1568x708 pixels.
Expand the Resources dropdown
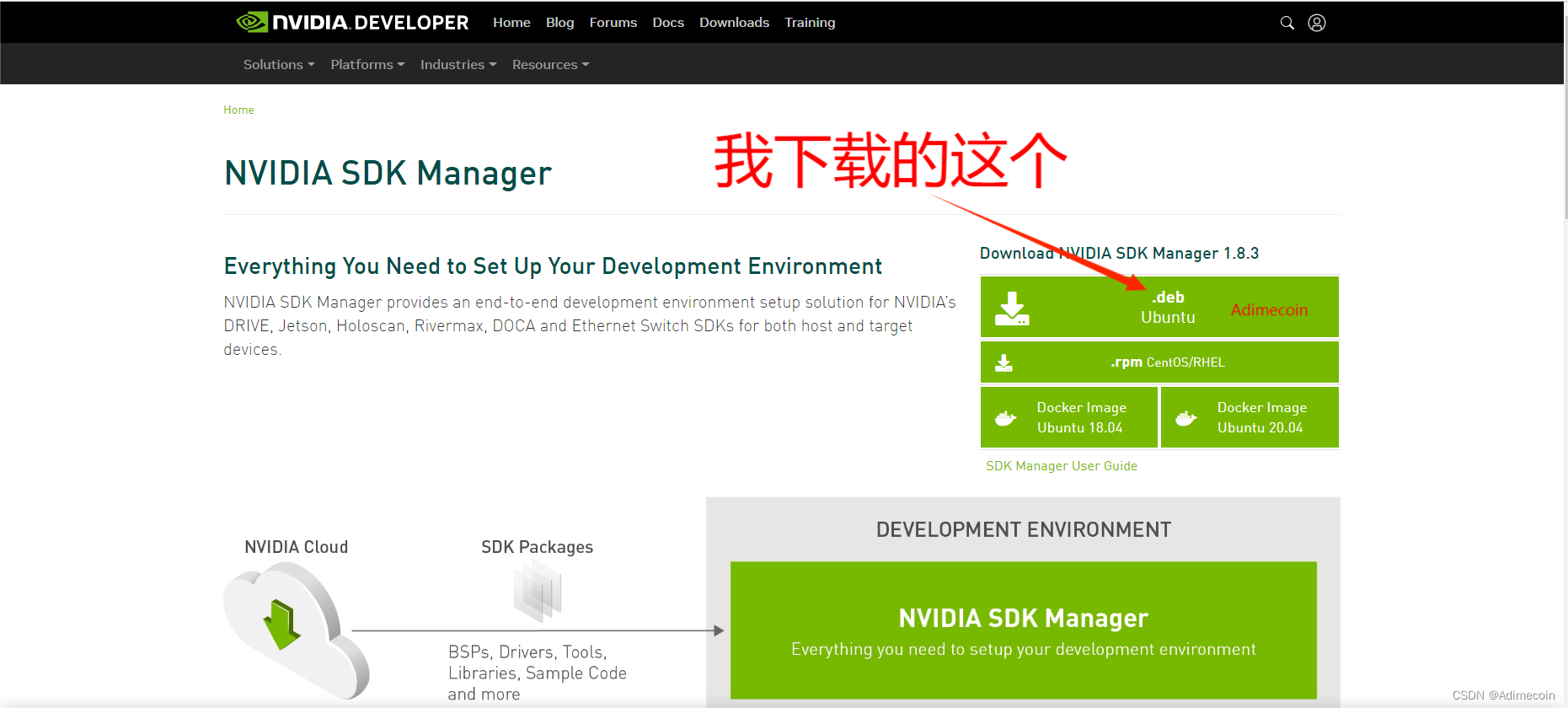[x=550, y=64]
